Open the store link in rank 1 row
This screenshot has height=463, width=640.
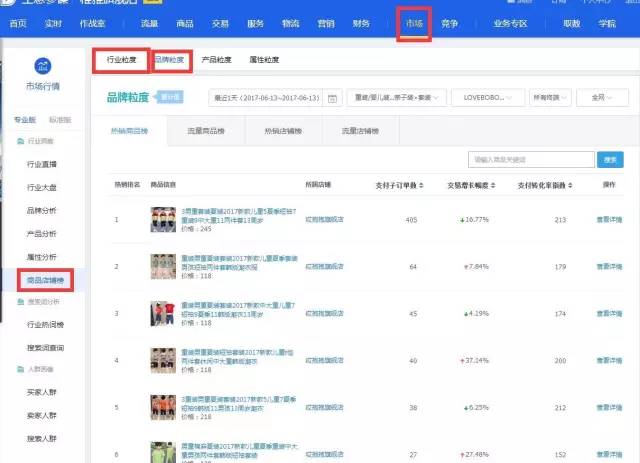tap(324, 220)
